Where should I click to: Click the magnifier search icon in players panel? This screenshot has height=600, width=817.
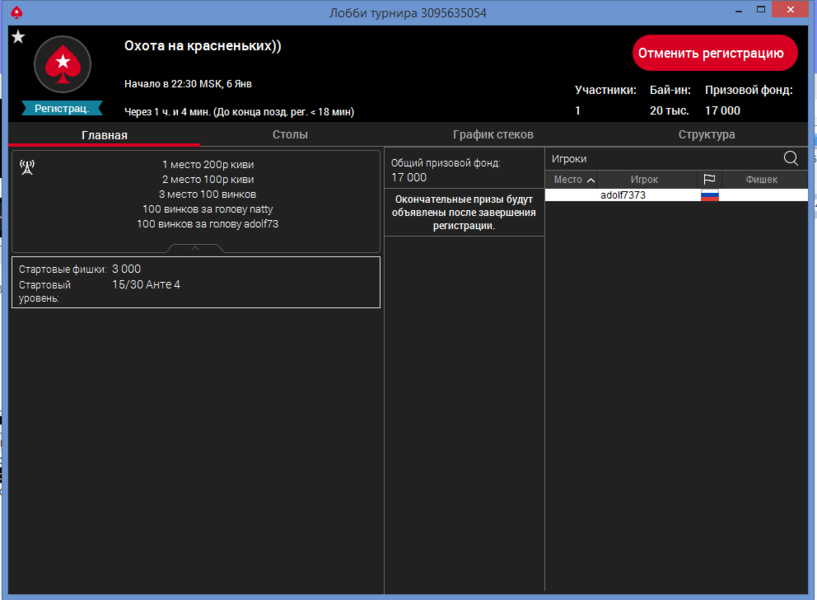tap(791, 158)
